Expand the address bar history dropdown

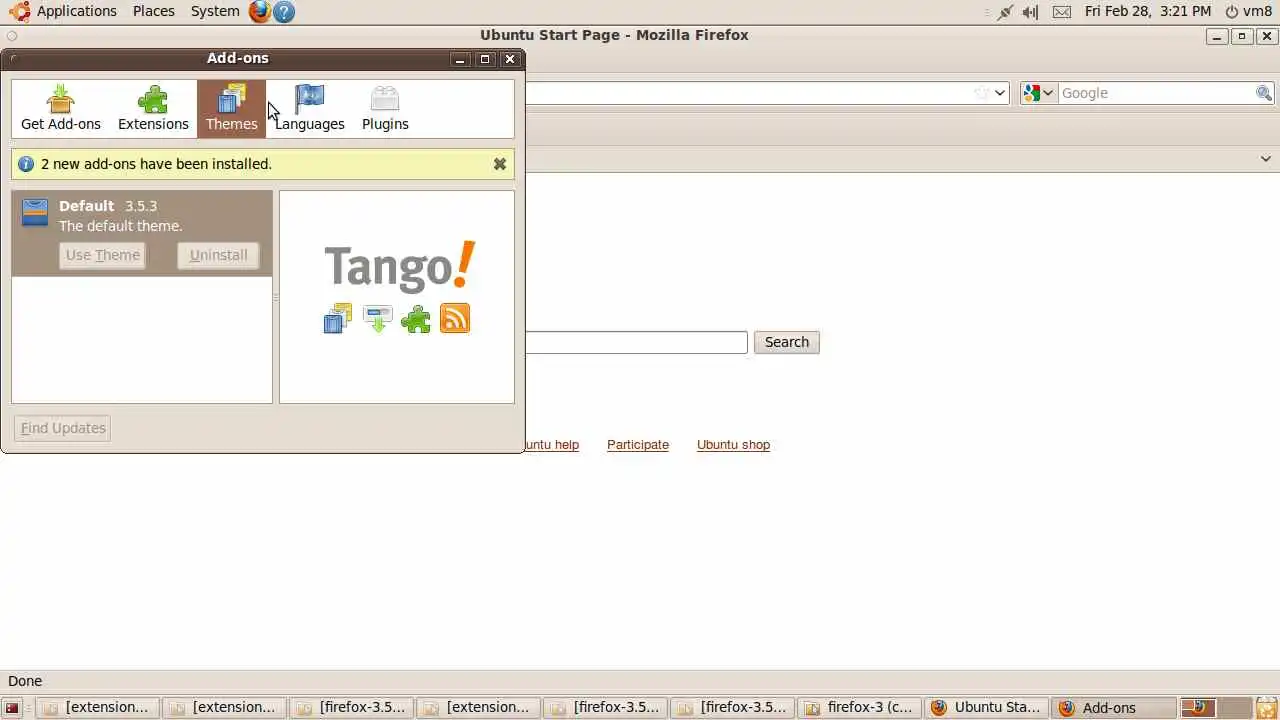tap(1000, 93)
